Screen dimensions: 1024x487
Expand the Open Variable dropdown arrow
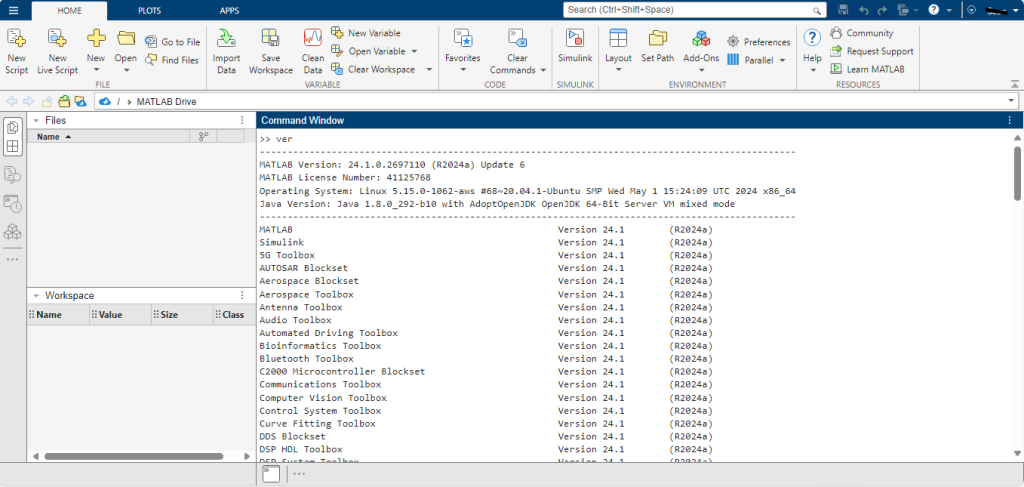414,51
